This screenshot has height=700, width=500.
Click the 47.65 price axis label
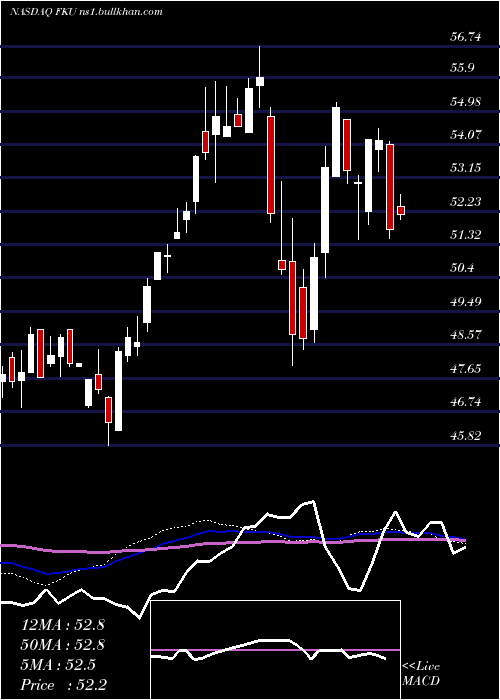click(466, 369)
